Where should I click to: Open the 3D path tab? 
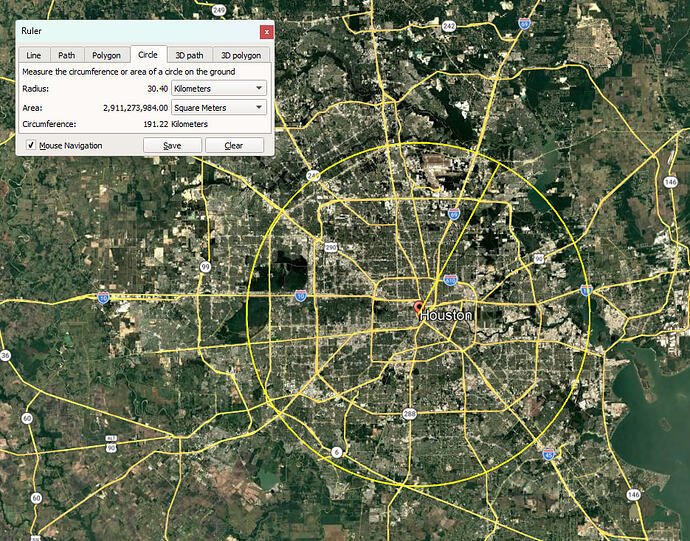point(189,55)
